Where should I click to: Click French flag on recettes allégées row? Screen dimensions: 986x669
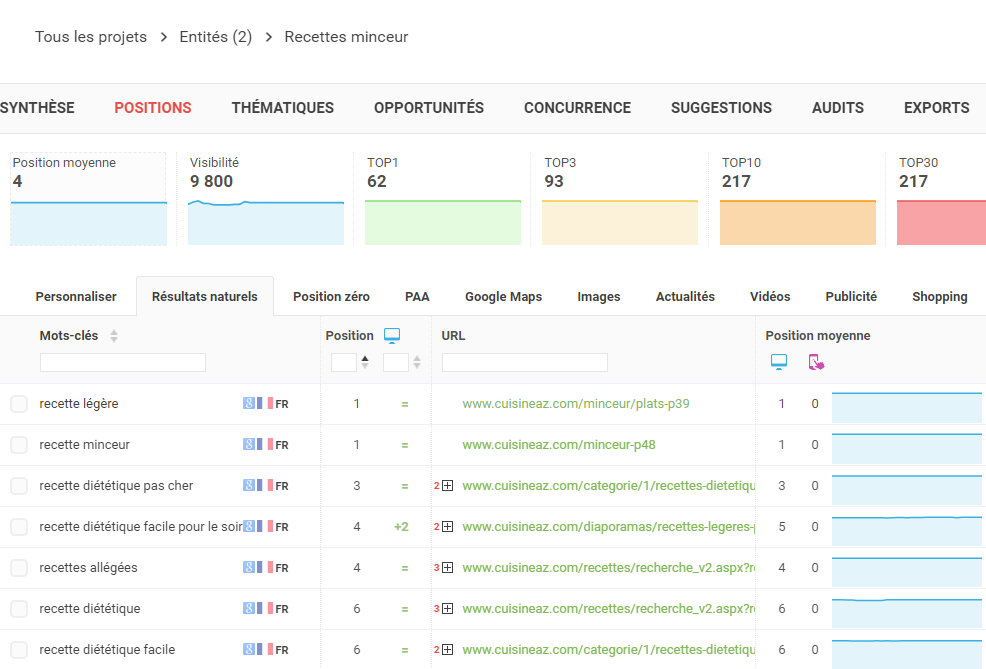pyautogui.click(x=265, y=568)
